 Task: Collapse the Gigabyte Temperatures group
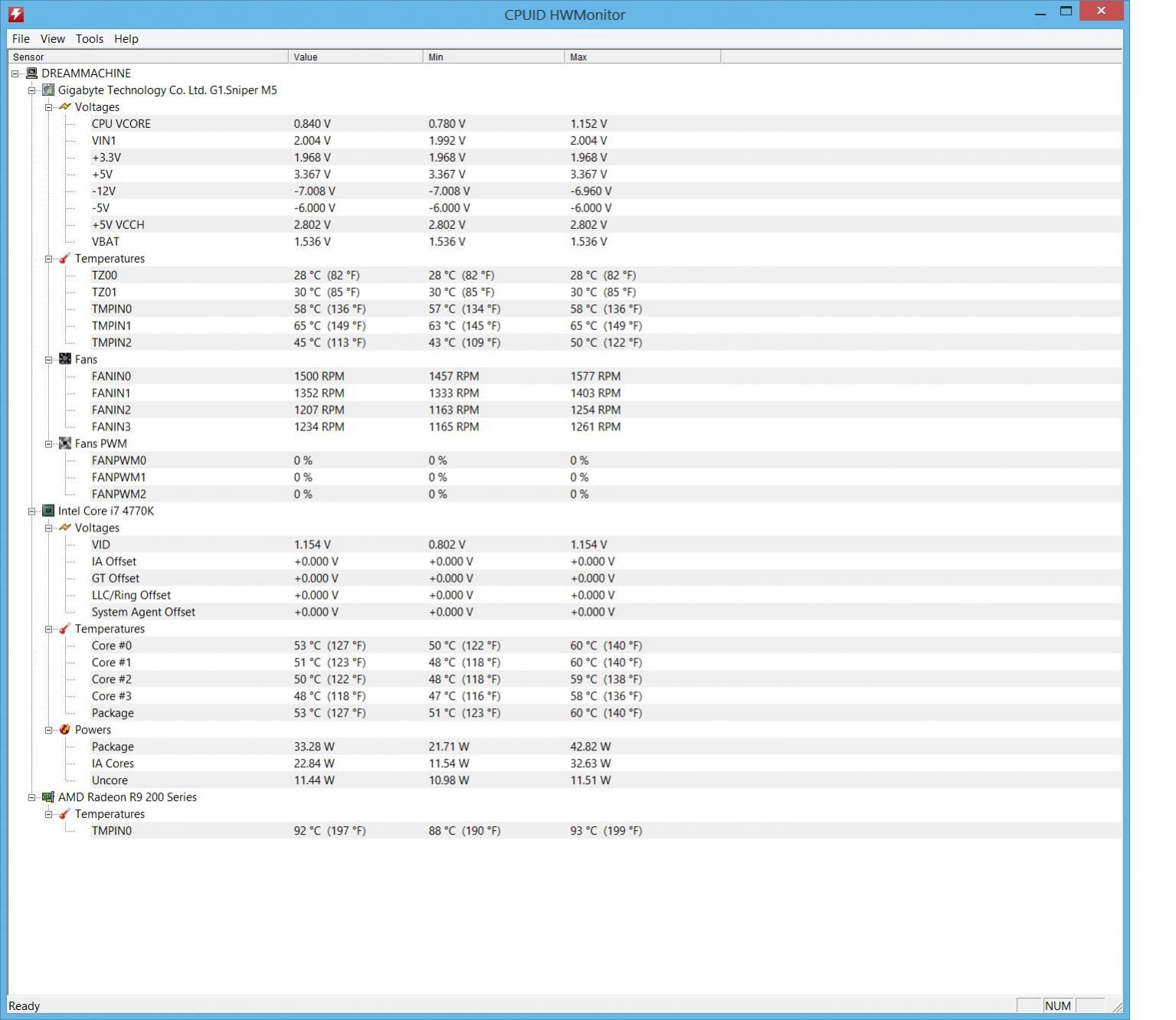point(48,259)
